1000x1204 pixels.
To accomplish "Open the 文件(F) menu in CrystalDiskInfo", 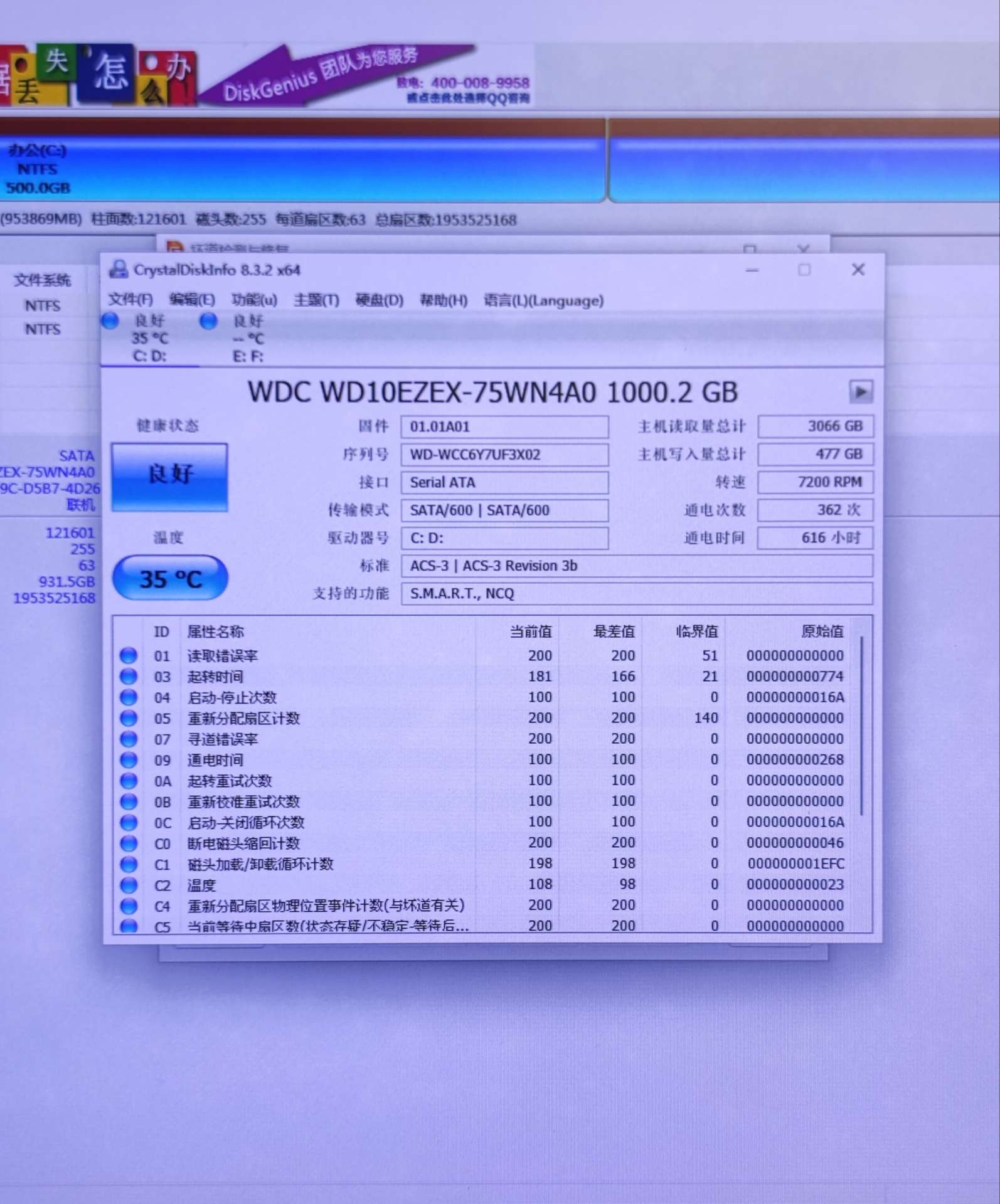I will tap(130, 300).
